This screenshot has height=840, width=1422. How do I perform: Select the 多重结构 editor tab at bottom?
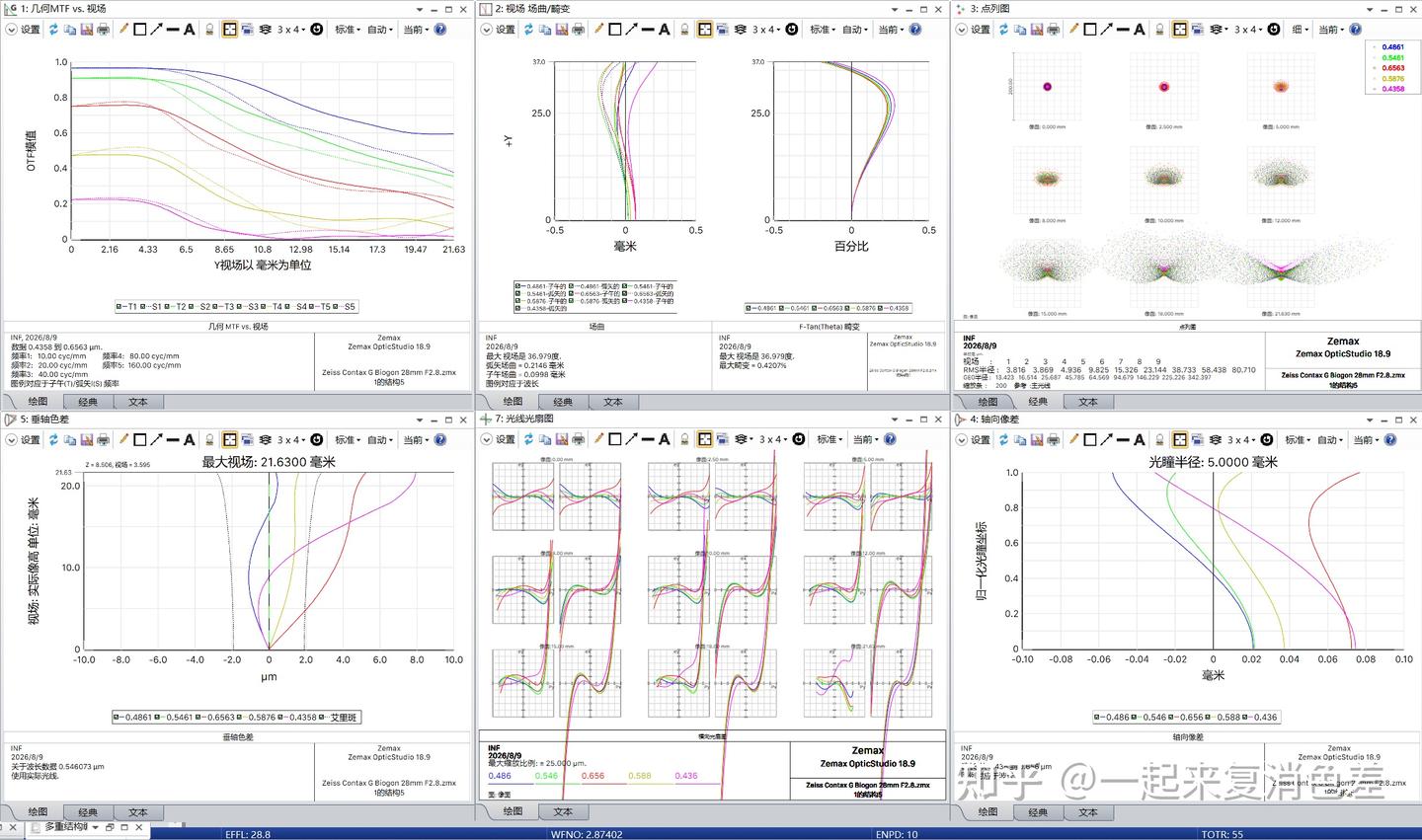click(x=66, y=827)
